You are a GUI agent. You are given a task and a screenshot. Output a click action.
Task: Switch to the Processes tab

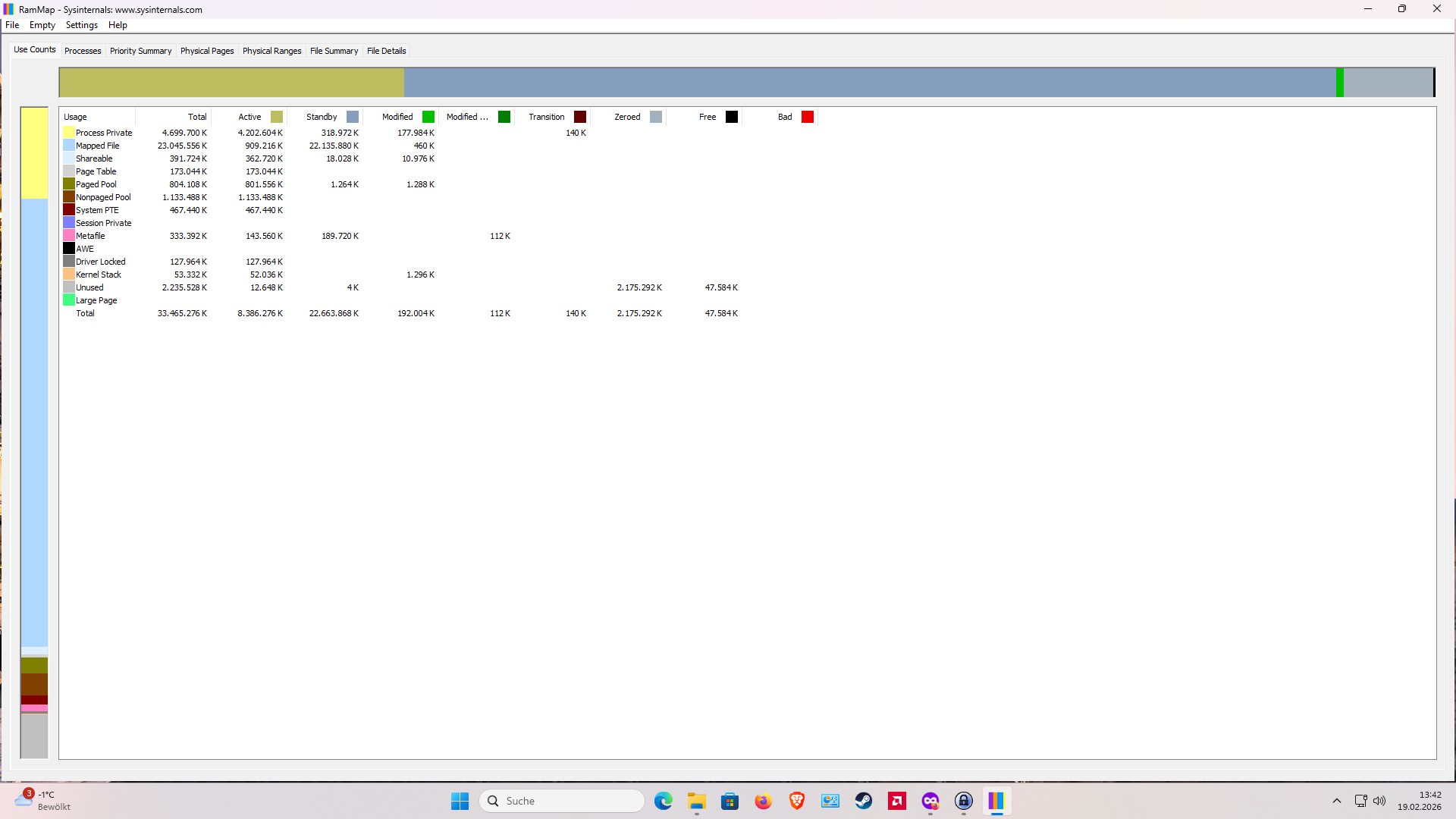click(x=82, y=51)
